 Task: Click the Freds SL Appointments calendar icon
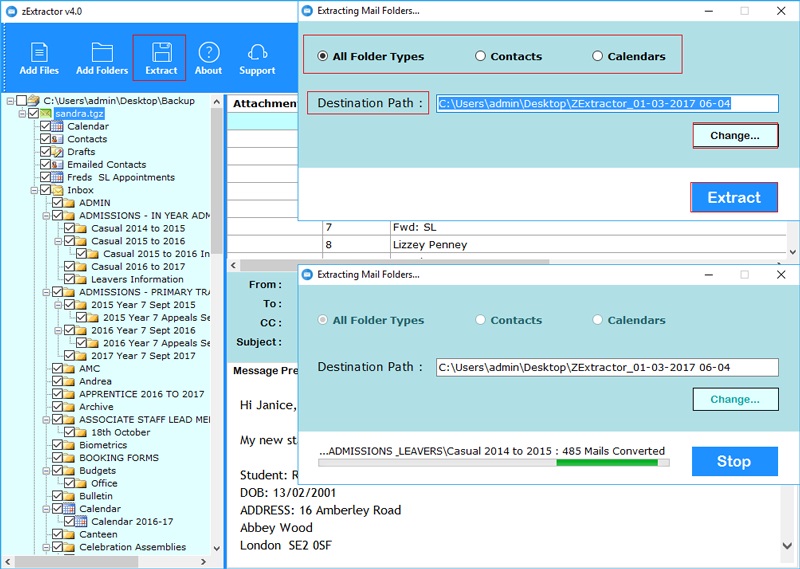(x=58, y=177)
